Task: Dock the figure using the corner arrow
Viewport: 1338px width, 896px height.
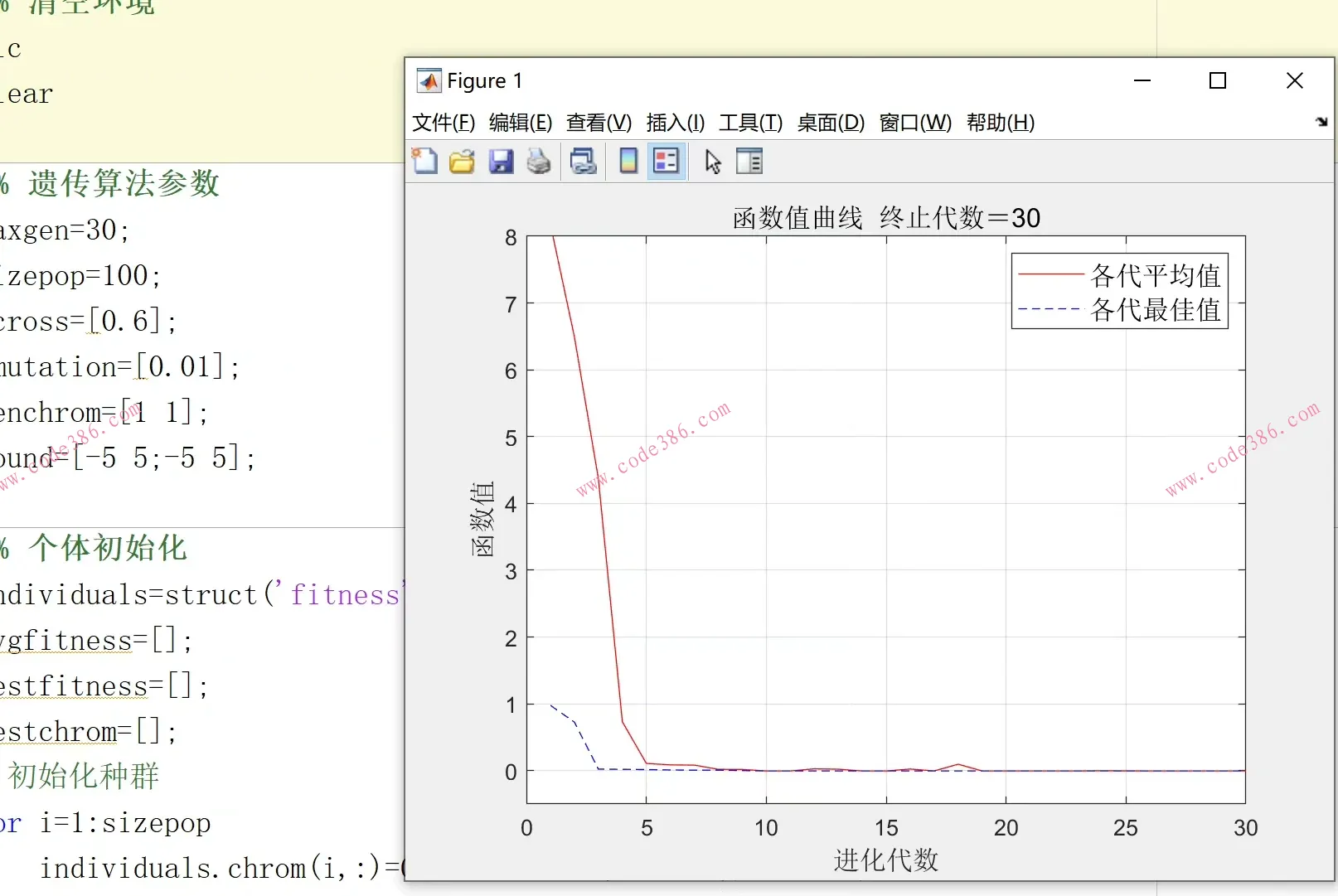Action: pyautogui.click(x=1321, y=122)
